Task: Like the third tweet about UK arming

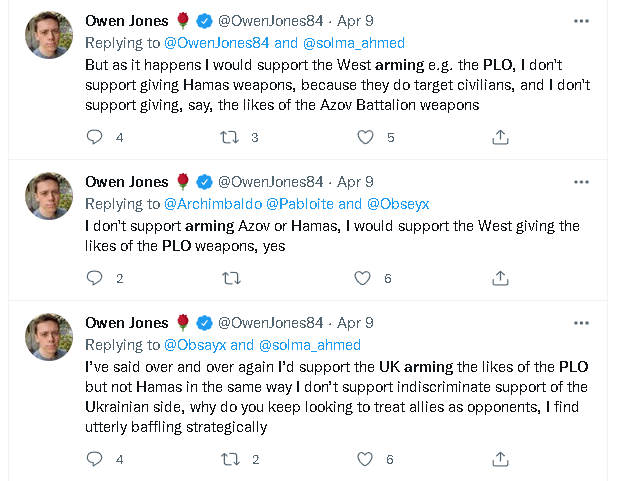Action: pos(363,459)
